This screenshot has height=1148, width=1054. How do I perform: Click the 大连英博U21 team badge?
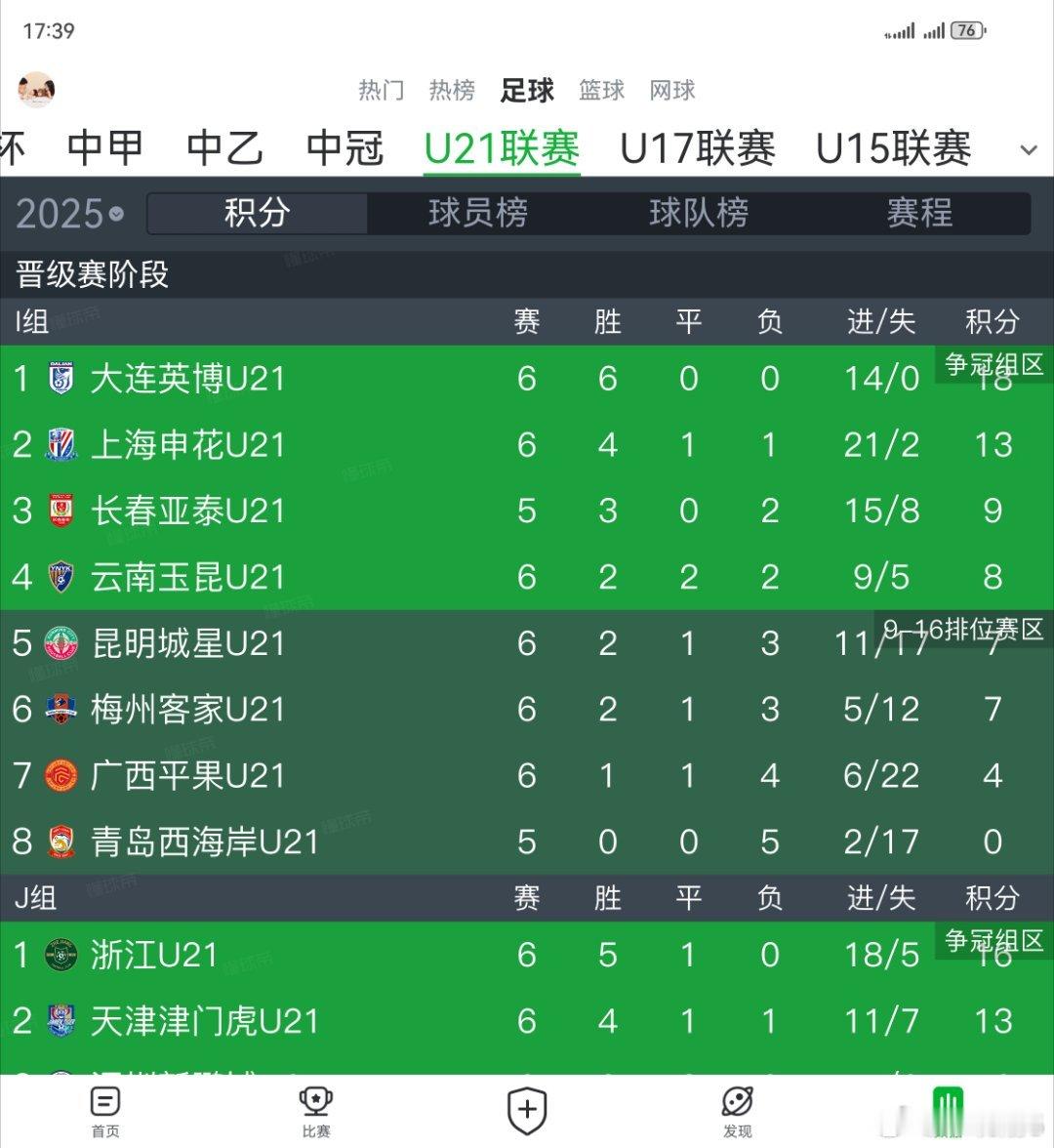(61, 379)
